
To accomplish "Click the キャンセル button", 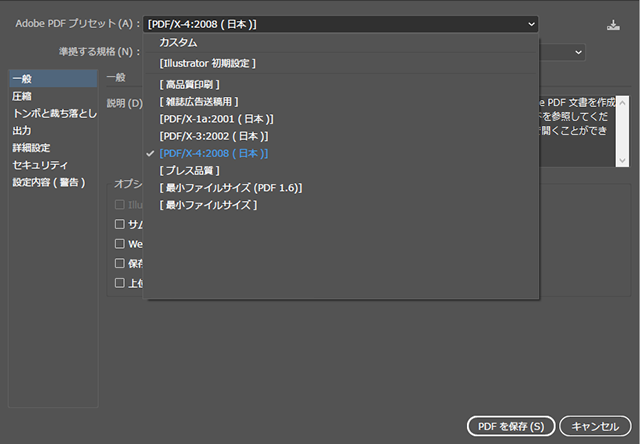I will (595, 426).
